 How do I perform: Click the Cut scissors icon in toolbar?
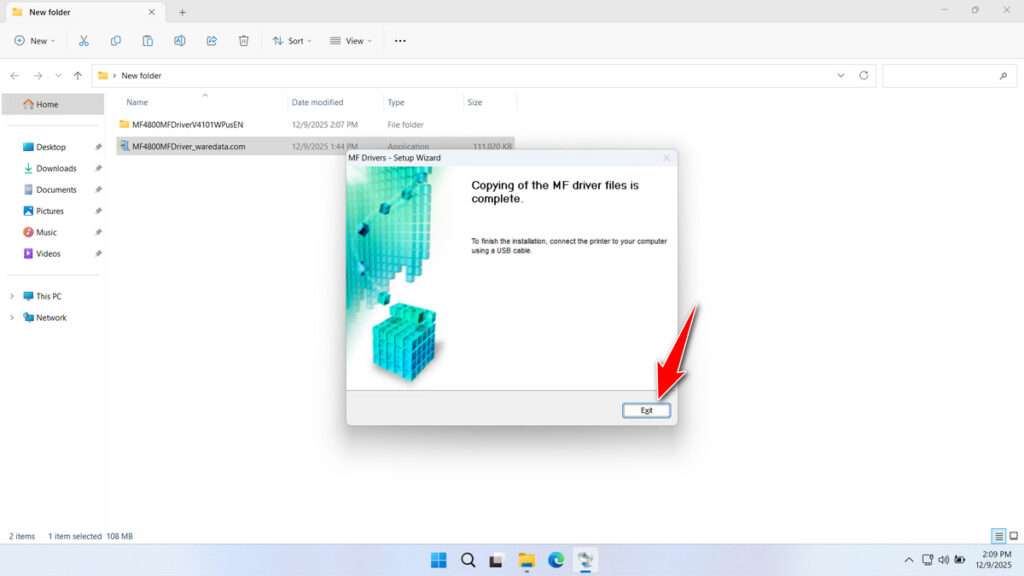click(84, 41)
